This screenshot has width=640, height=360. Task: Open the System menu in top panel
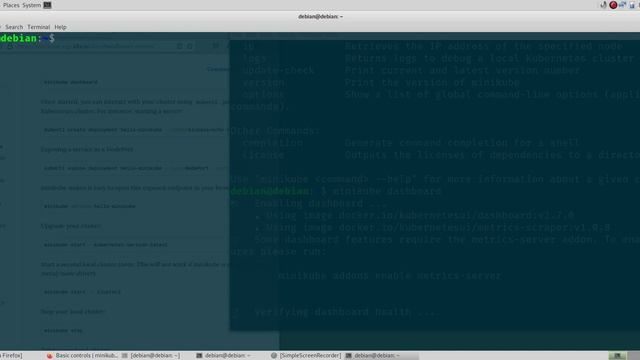[31, 5]
